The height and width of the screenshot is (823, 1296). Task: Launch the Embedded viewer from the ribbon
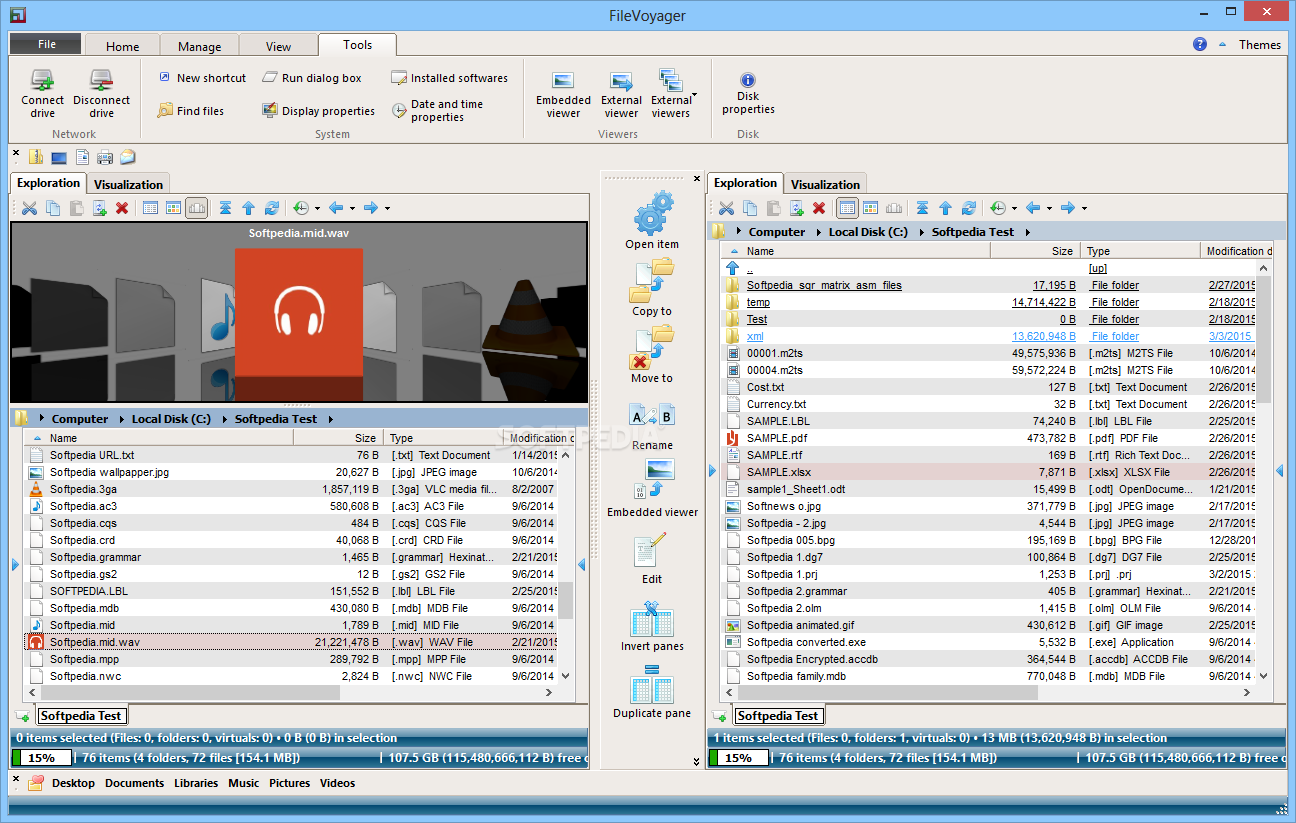click(x=563, y=92)
